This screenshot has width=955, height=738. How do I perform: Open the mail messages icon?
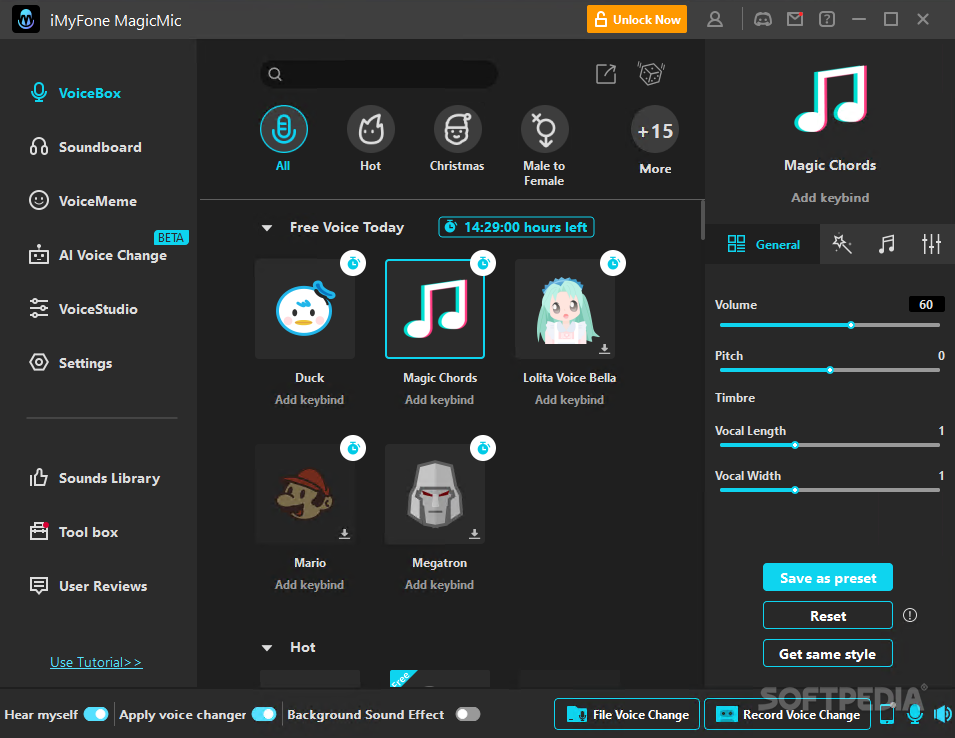(x=795, y=19)
